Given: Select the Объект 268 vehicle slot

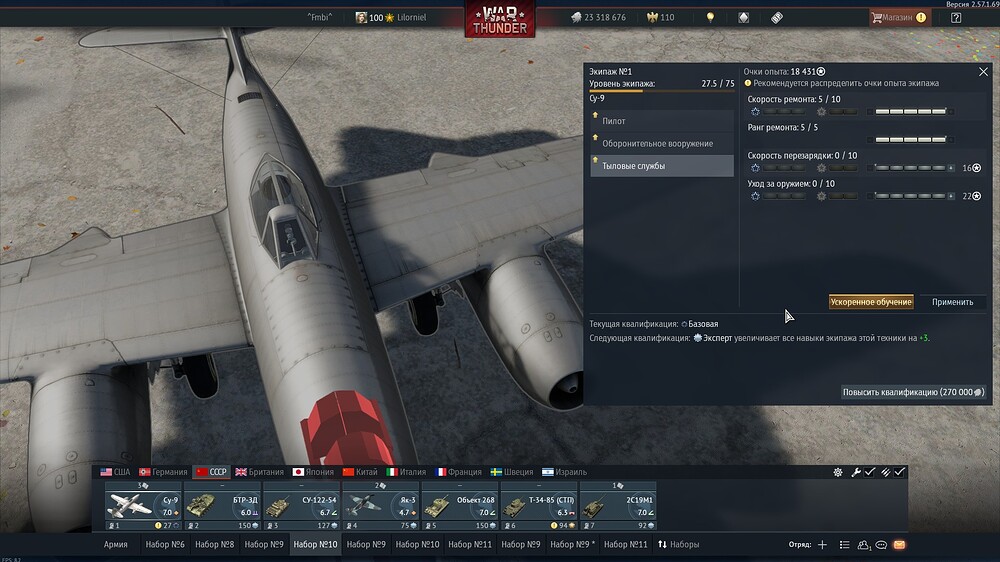Looking at the screenshot, I should (460, 506).
